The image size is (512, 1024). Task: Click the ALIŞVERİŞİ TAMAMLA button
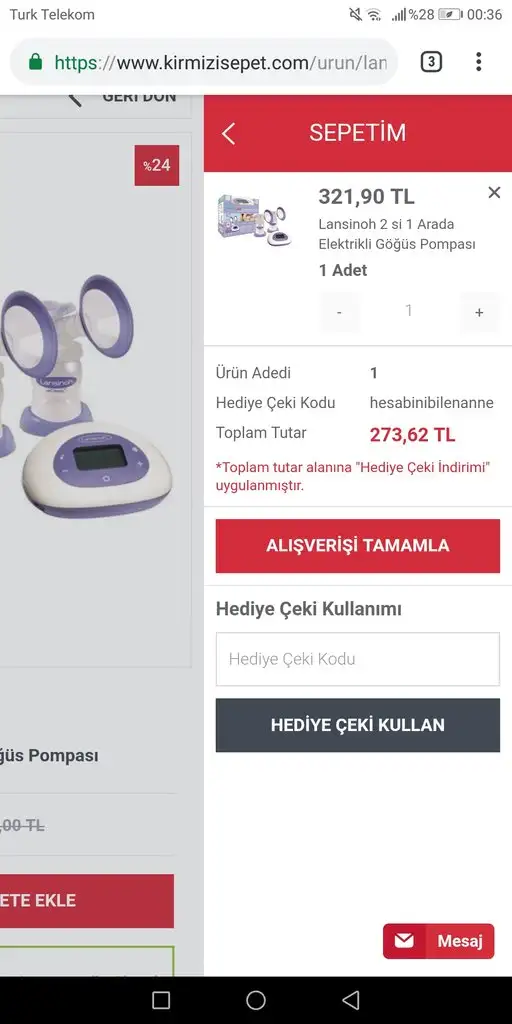pos(358,546)
